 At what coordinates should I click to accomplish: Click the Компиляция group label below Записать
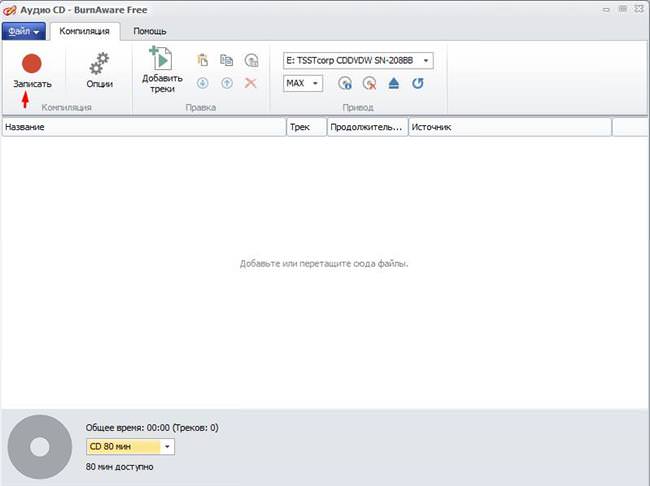66,107
